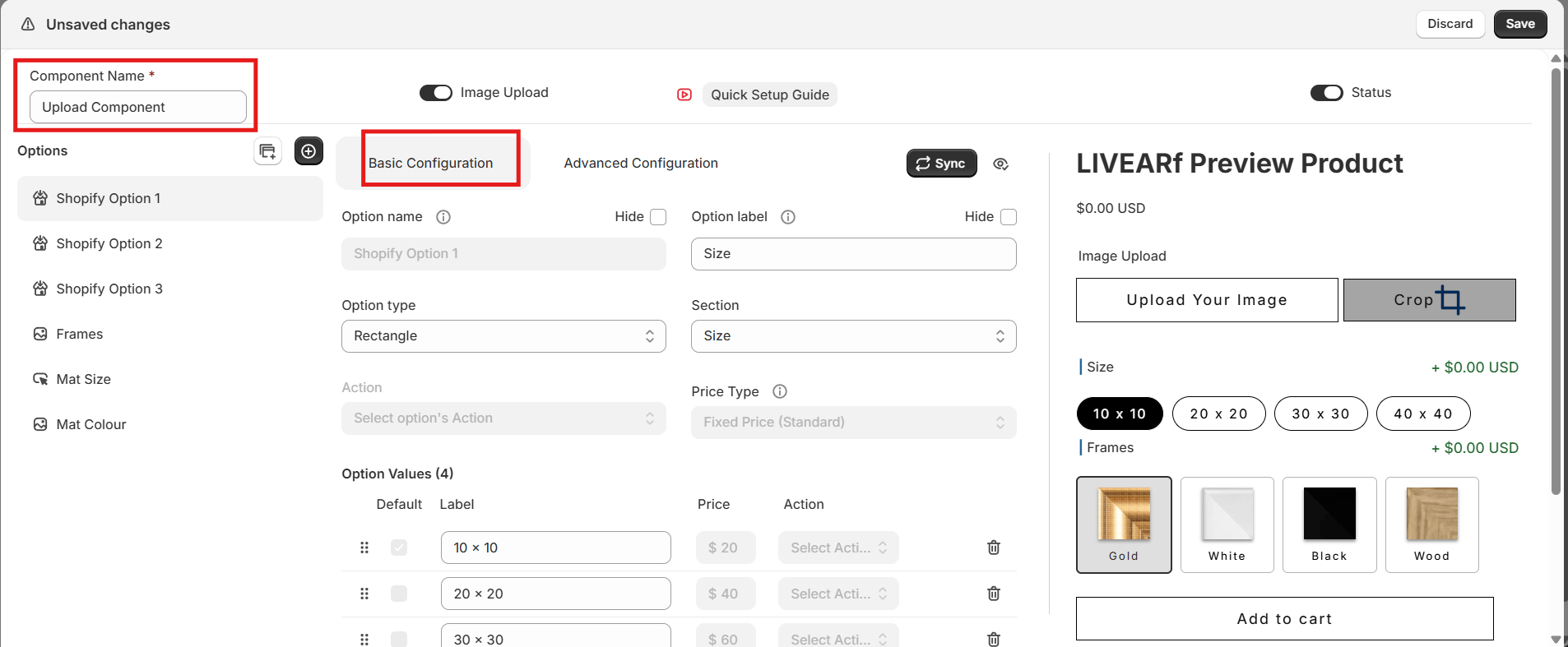Open the Quick Setup Guide
The image size is (1568, 647).
click(769, 95)
